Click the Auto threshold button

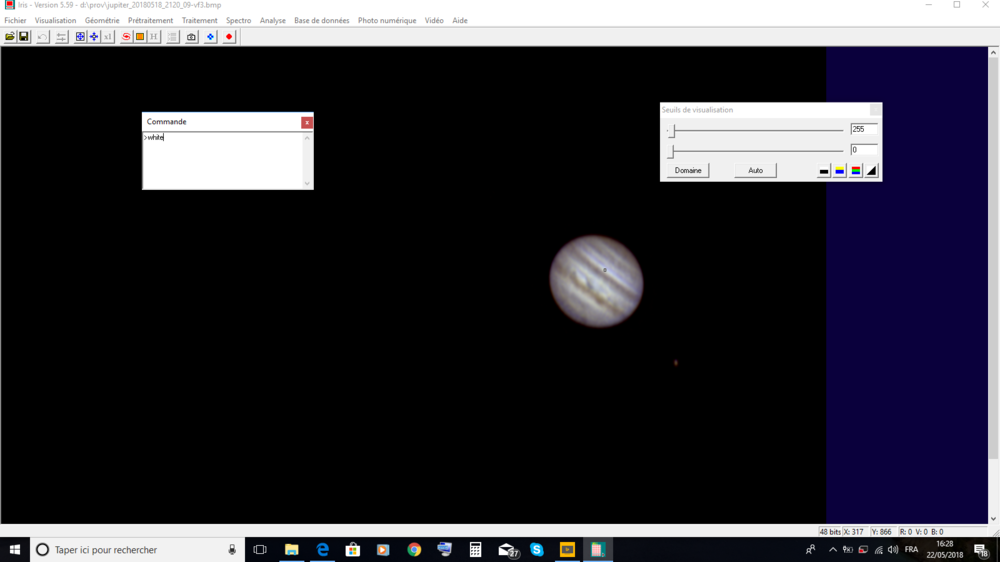755,170
